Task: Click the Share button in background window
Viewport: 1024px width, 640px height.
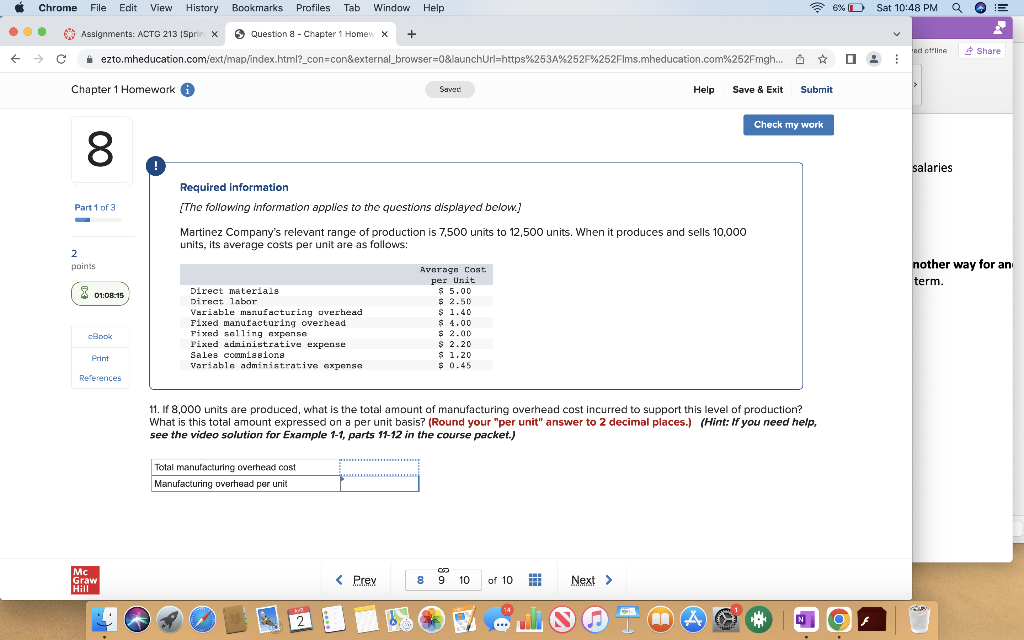Action: click(983, 51)
